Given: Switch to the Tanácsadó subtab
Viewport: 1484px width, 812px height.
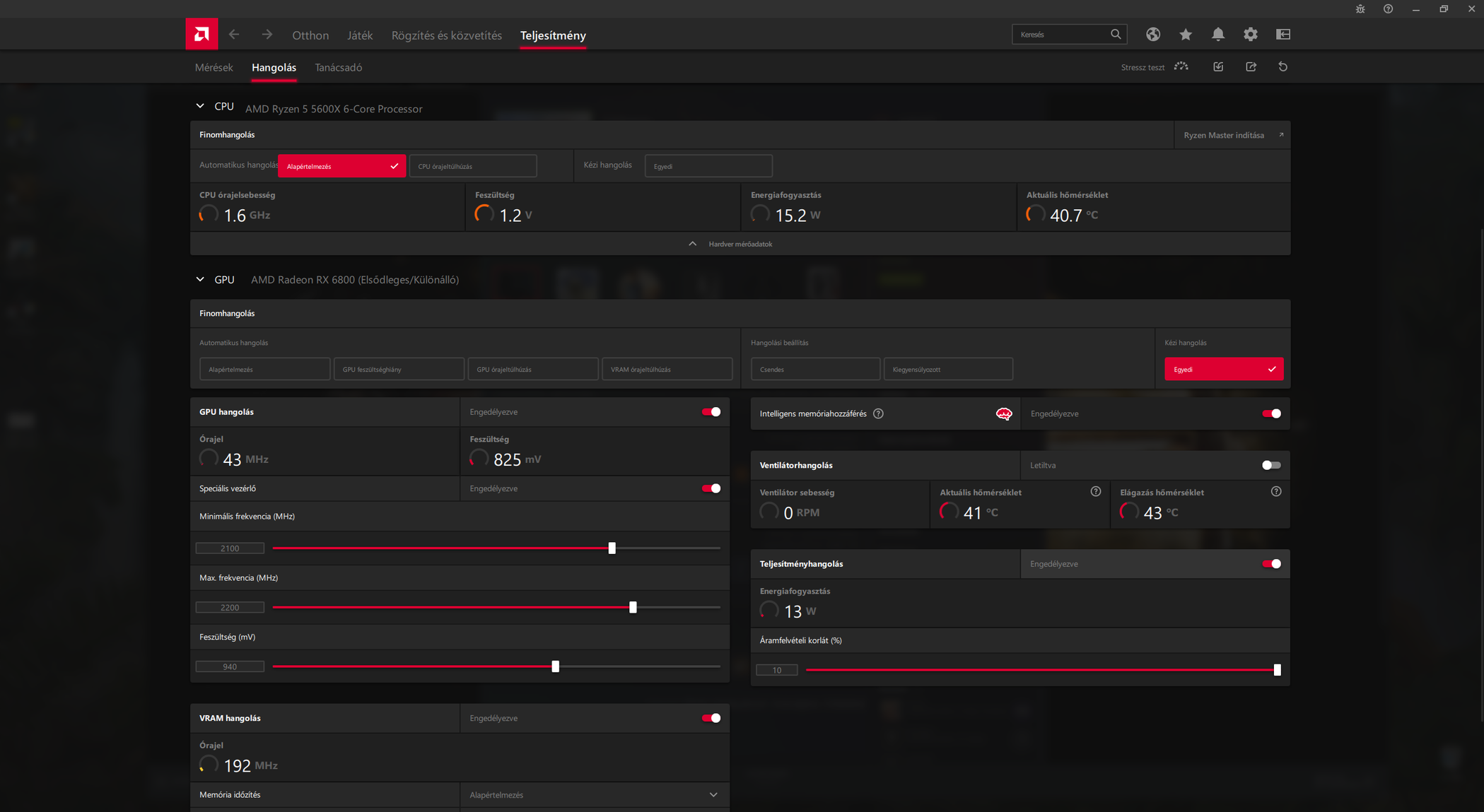Looking at the screenshot, I should click(x=338, y=67).
